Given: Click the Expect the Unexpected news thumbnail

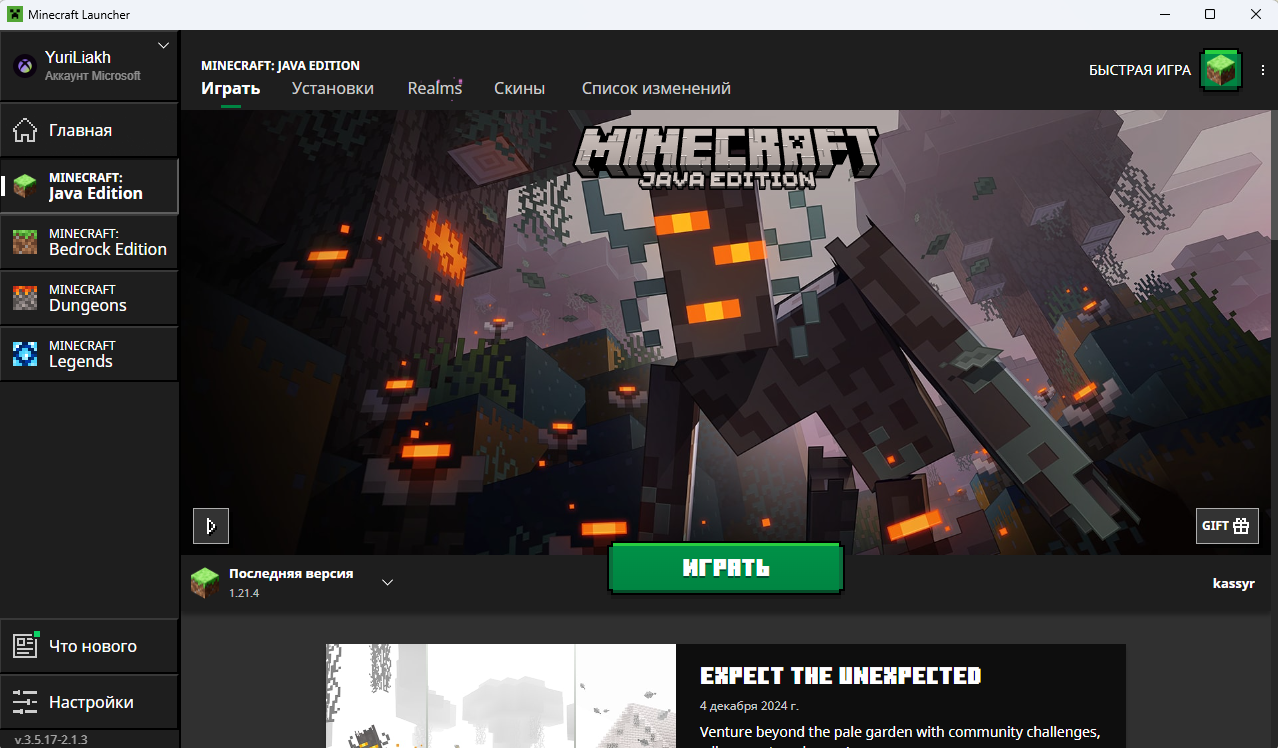Looking at the screenshot, I should pos(501,696).
